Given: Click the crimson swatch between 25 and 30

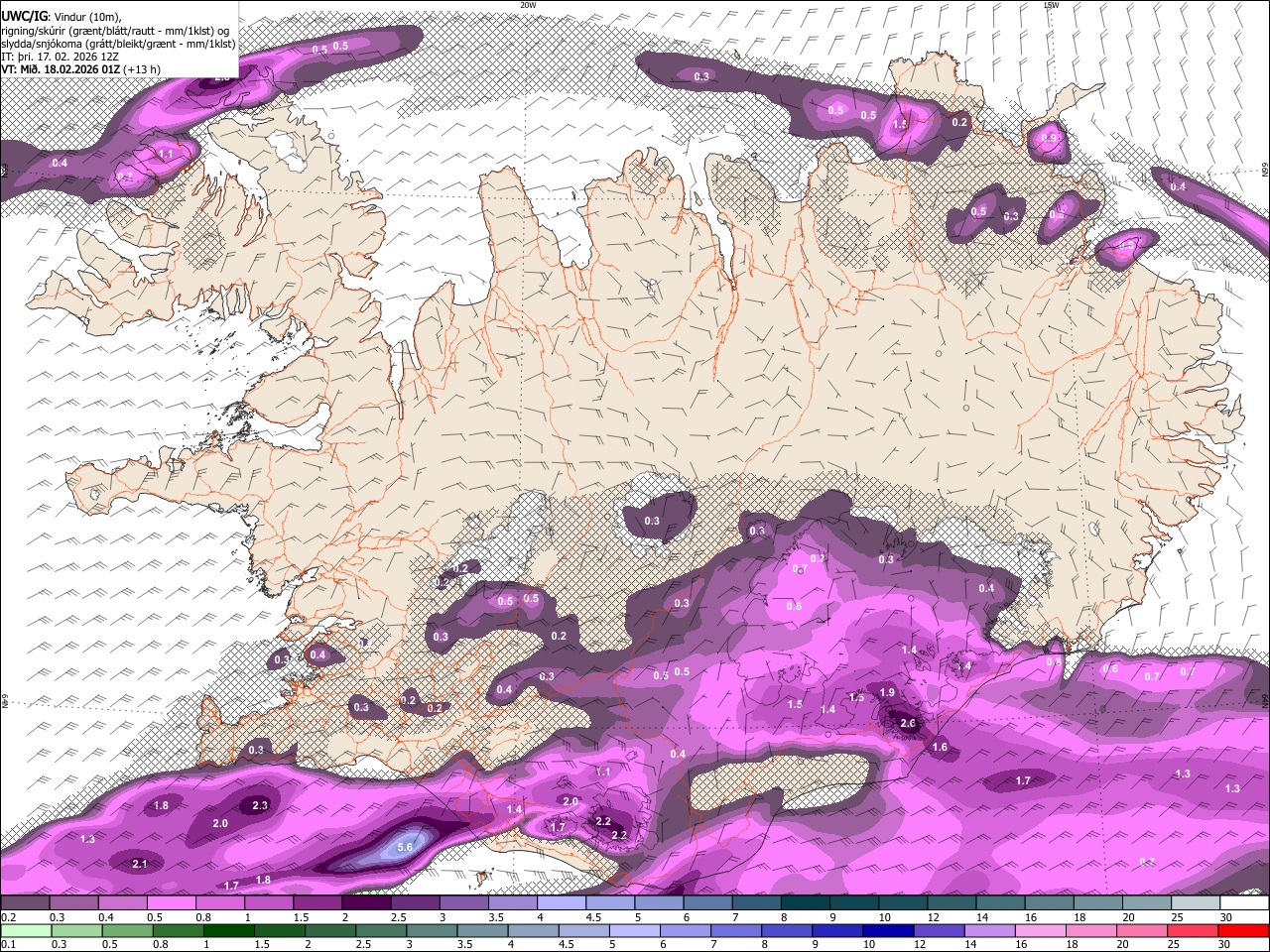Looking at the screenshot, I should 1194,931.
